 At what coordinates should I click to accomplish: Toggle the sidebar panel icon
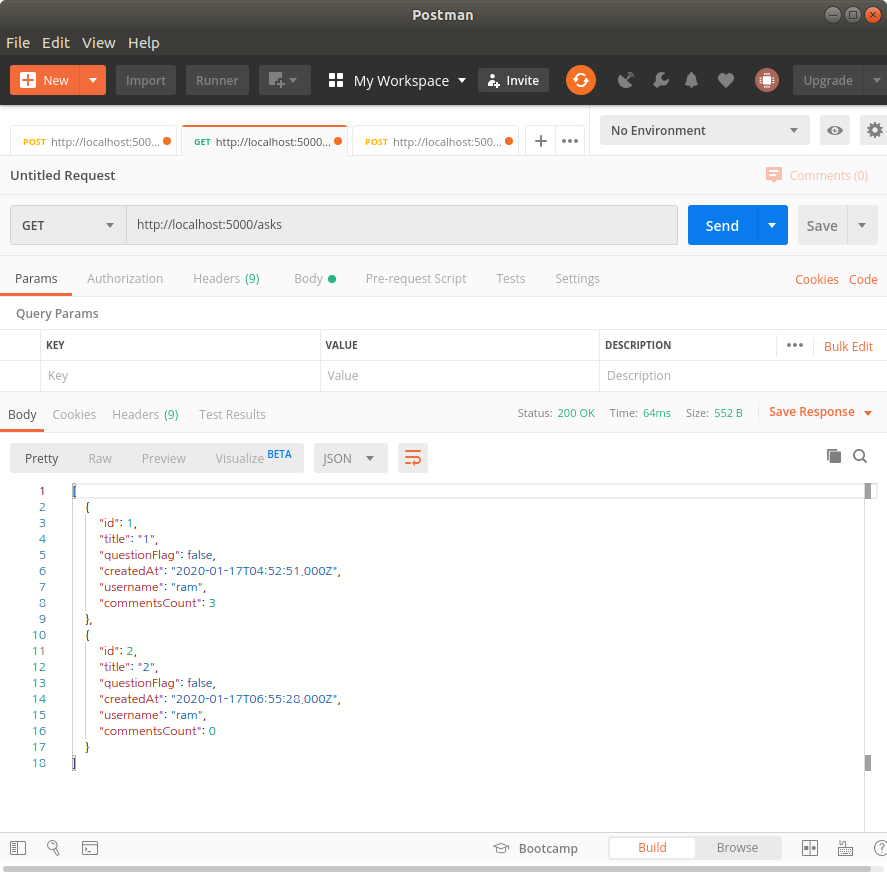(x=18, y=848)
